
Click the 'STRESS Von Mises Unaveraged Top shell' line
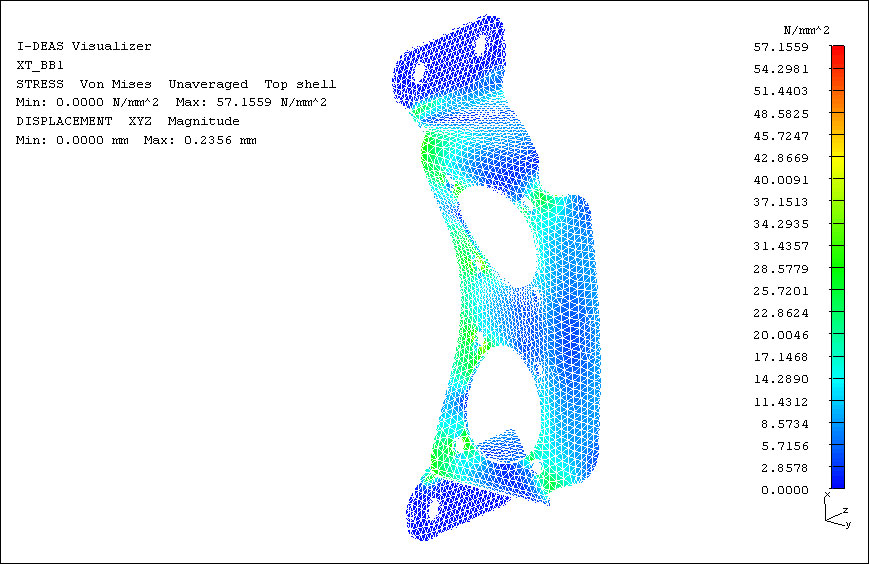point(176,84)
